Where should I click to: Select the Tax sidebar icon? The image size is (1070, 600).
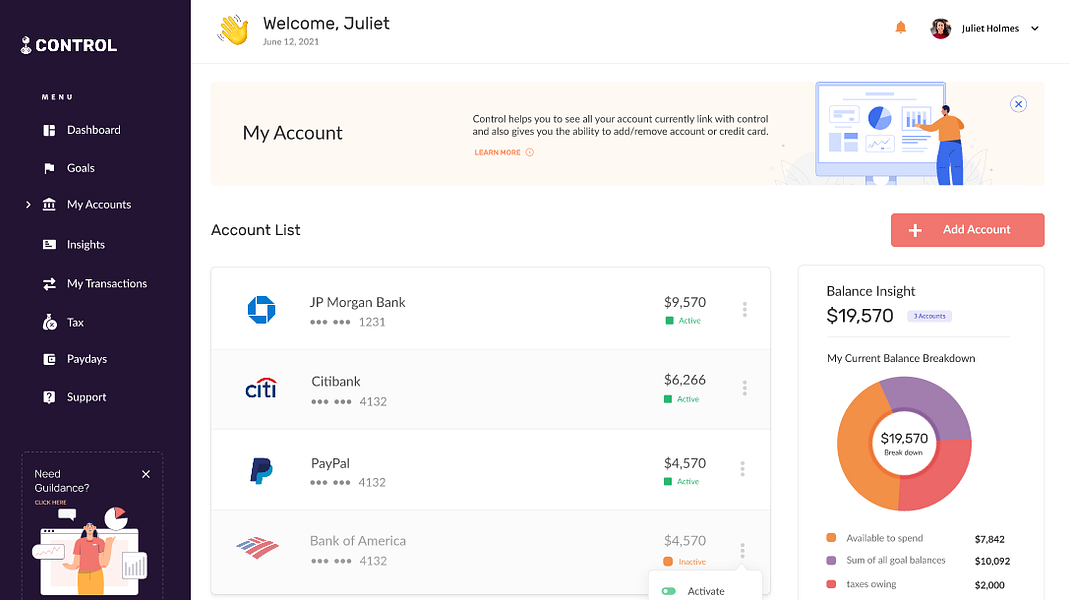[x=49, y=321]
